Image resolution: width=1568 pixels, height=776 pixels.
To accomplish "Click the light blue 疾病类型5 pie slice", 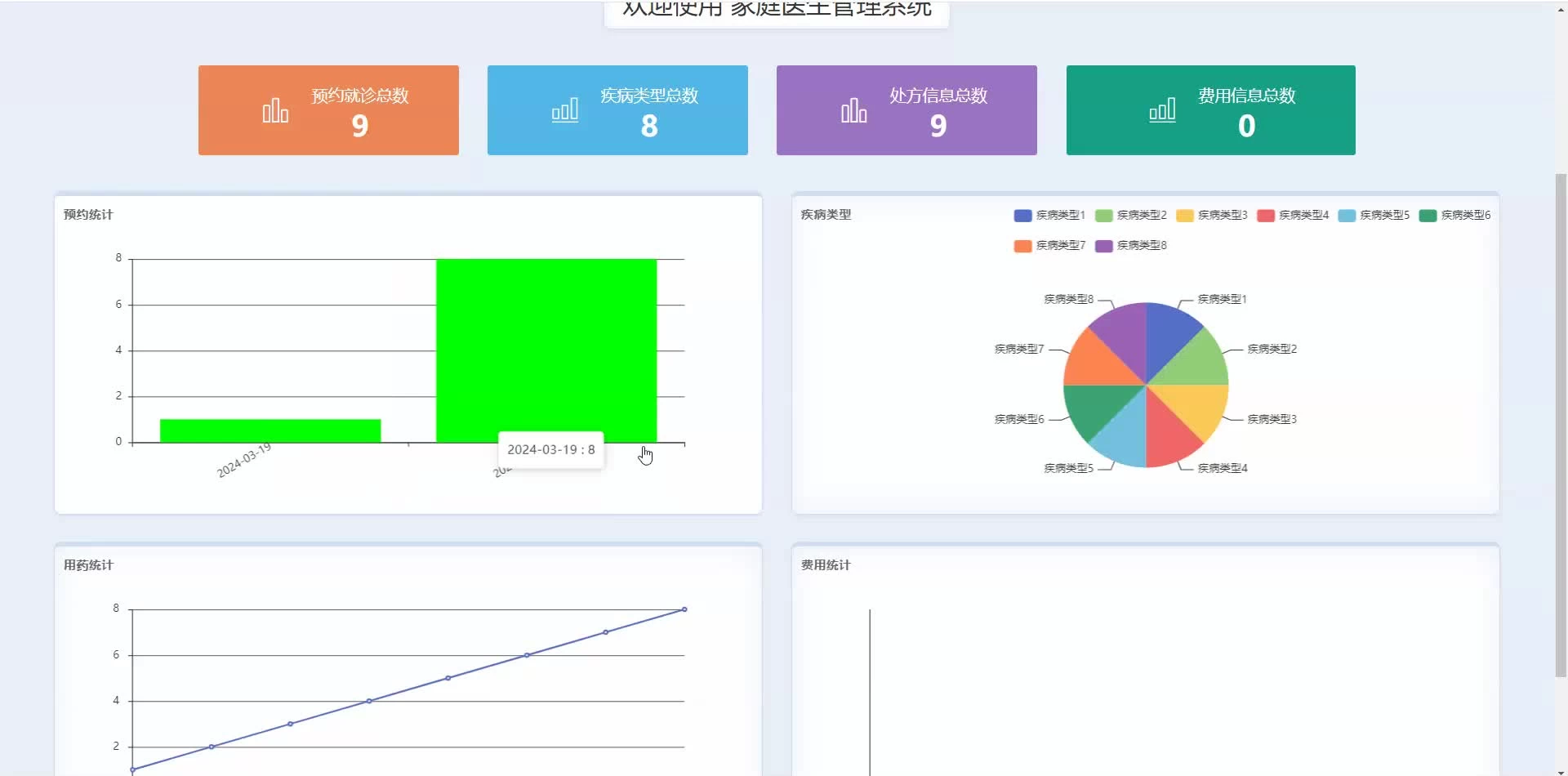I will (x=1126, y=436).
